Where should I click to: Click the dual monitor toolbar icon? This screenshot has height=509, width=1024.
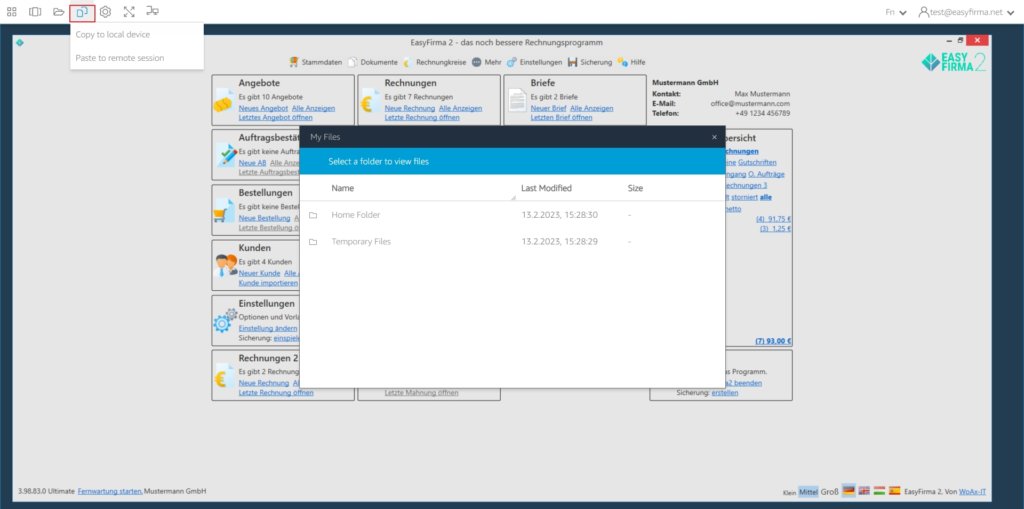click(152, 11)
